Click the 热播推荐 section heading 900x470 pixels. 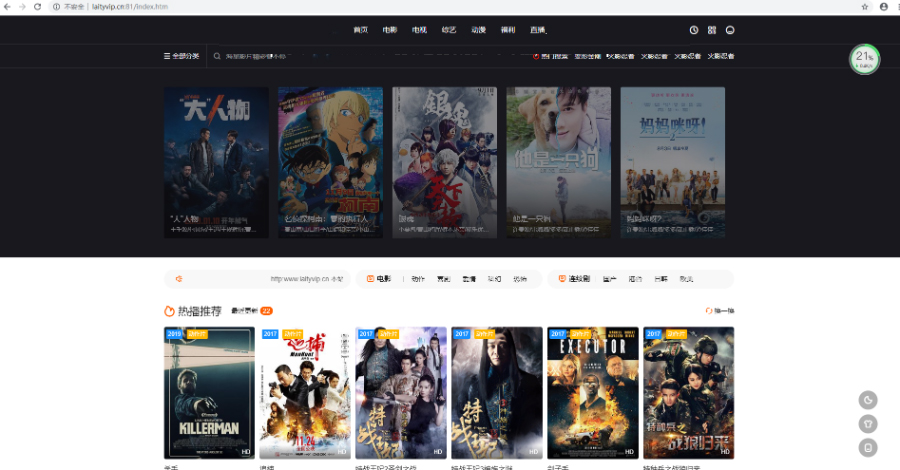pyautogui.click(x=199, y=311)
